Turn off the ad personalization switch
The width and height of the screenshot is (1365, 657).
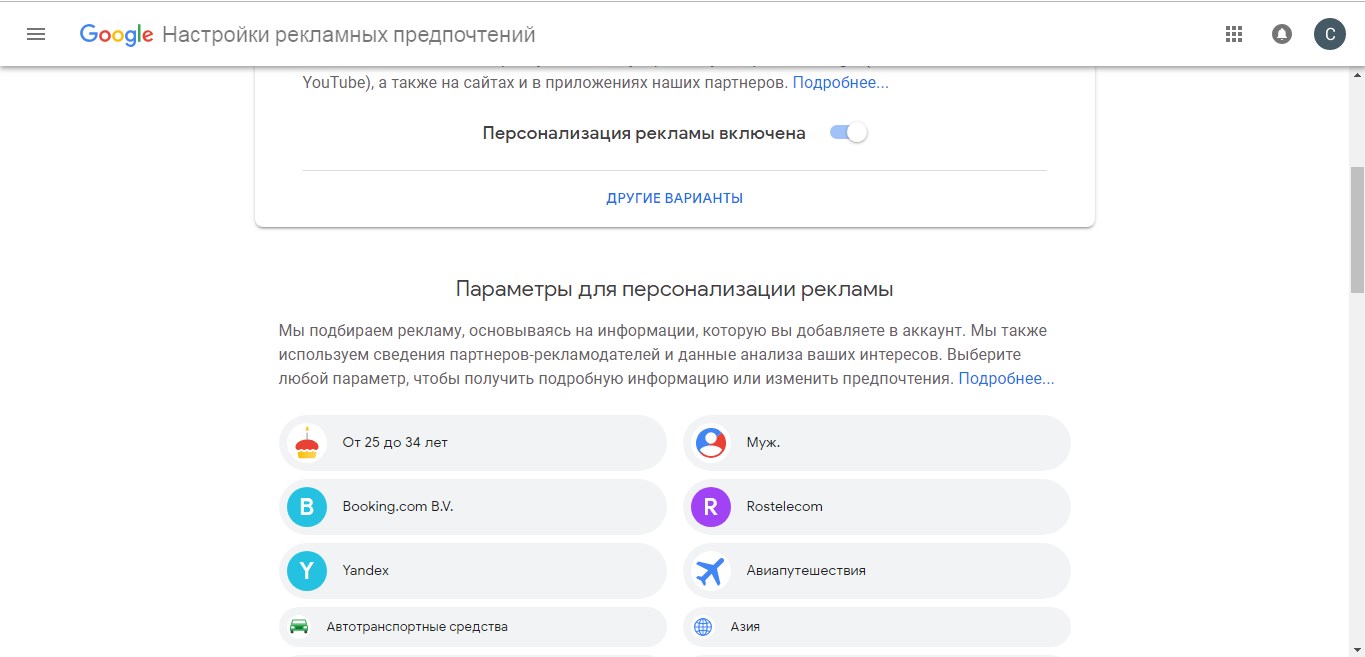coord(848,133)
